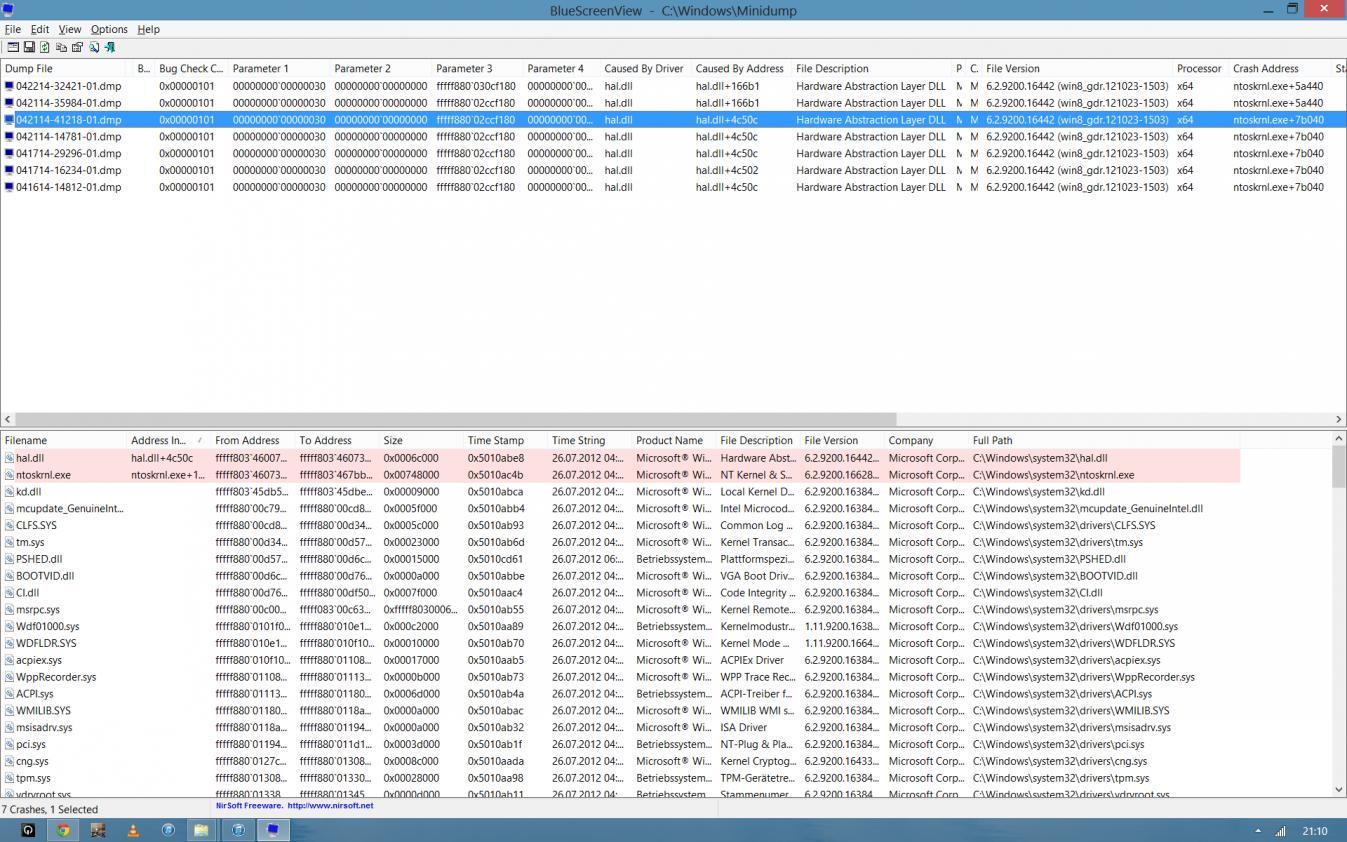Image resolution: width=1347 pixels, height=842 pixels.
Task: Open the www.nirsoft.net link in status bar
Action: [330, 806]
